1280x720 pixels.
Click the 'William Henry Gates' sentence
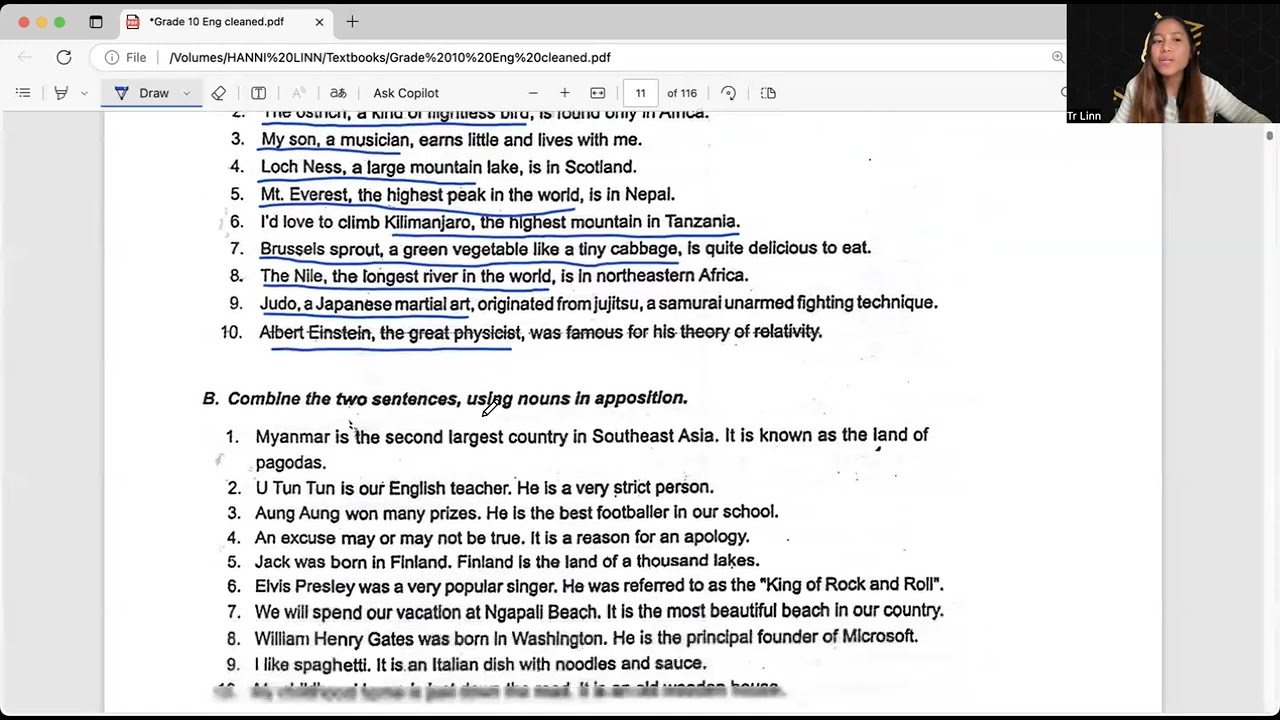tap(586, 637)
